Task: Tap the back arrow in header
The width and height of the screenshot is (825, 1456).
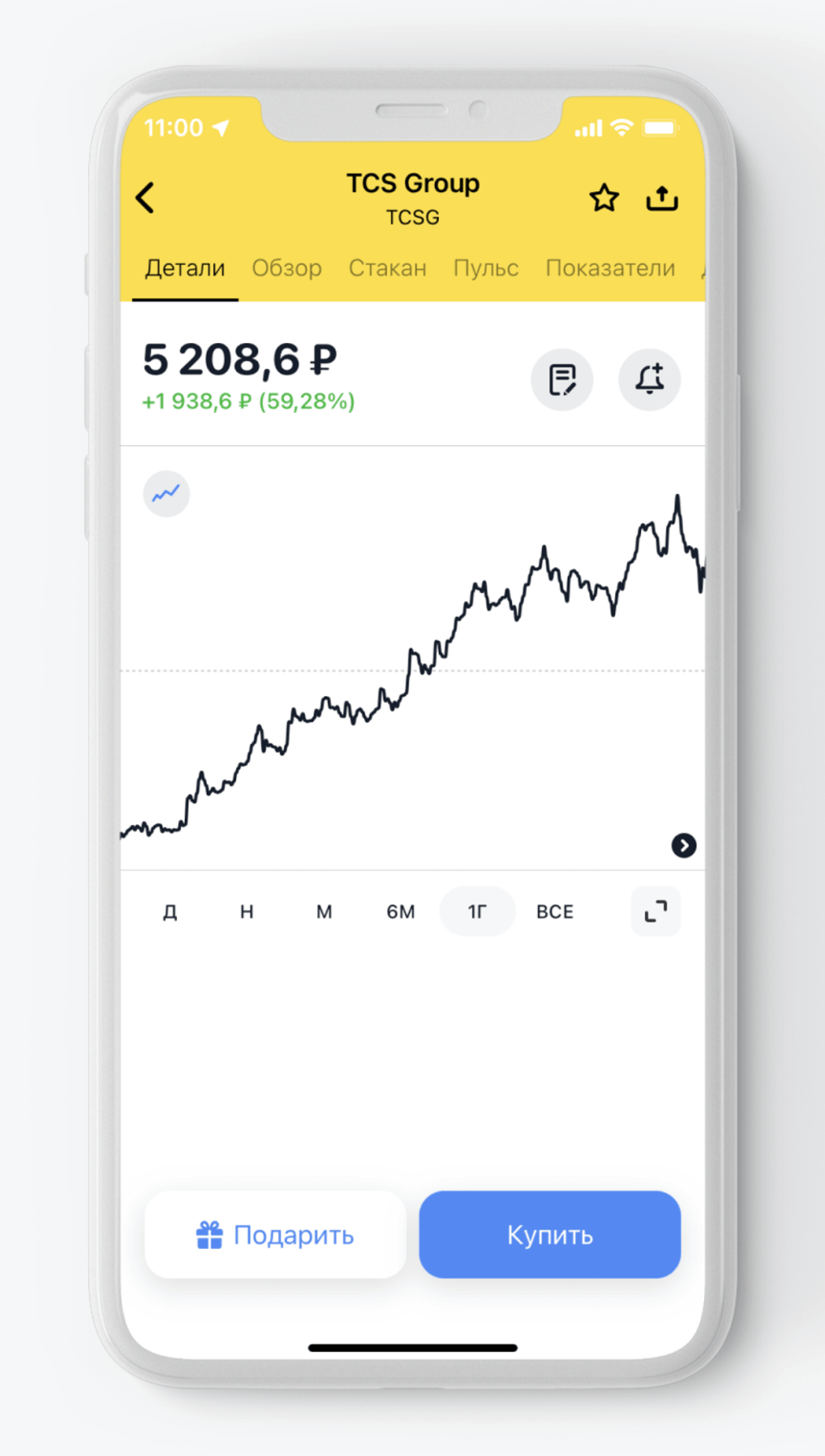Action: 145,198
